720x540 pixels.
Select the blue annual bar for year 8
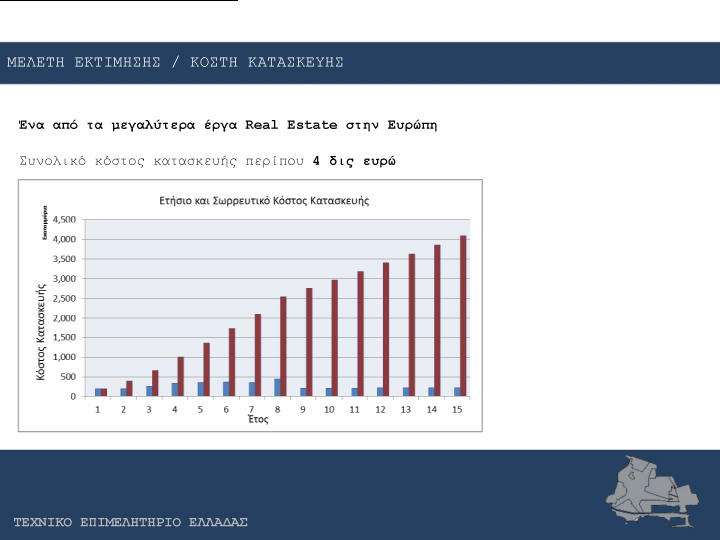coord(278,387)
